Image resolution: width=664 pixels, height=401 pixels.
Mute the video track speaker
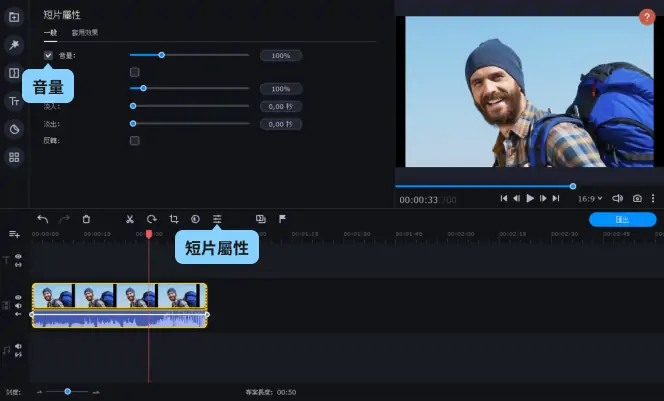(18, 306)
